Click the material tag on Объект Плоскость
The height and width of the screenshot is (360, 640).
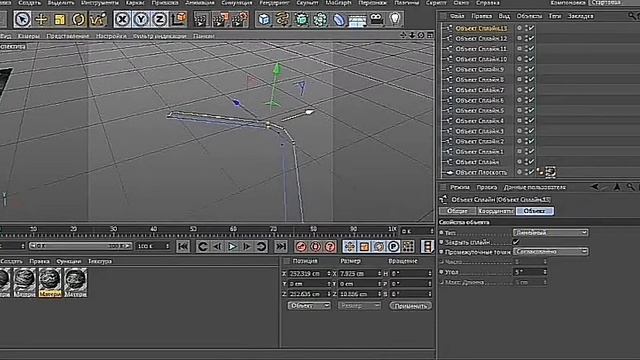point(550,172)
